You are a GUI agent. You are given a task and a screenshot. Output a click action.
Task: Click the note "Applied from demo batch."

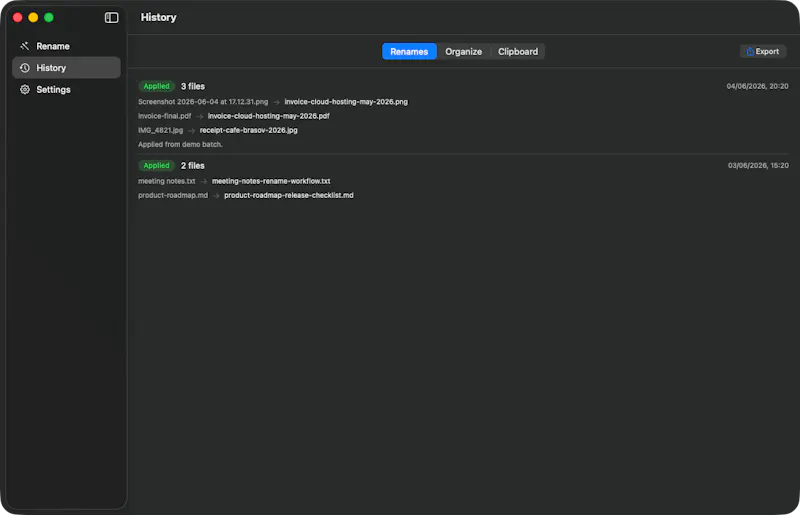click(180, 144)
